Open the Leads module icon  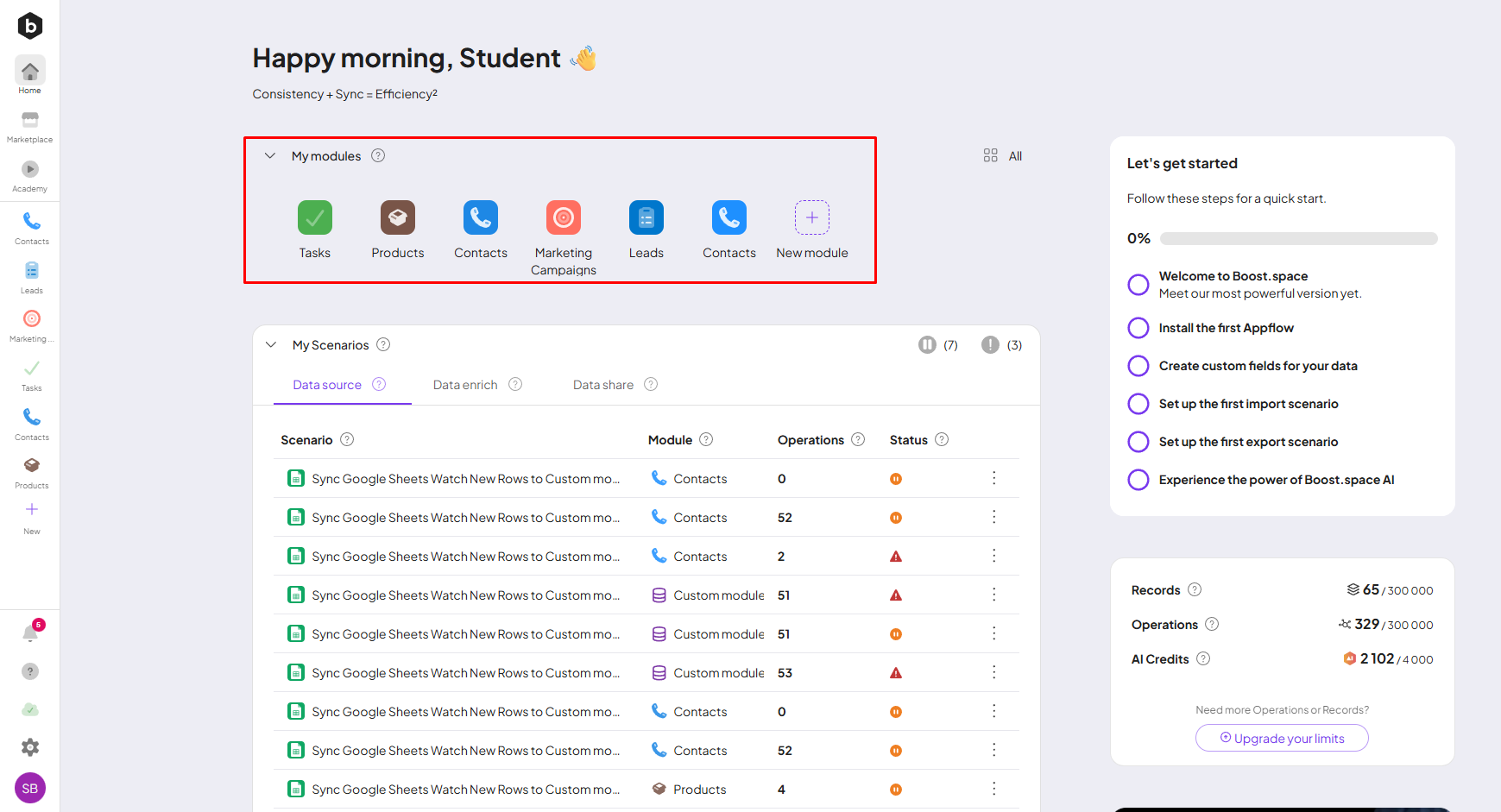[x=646, y=217]
